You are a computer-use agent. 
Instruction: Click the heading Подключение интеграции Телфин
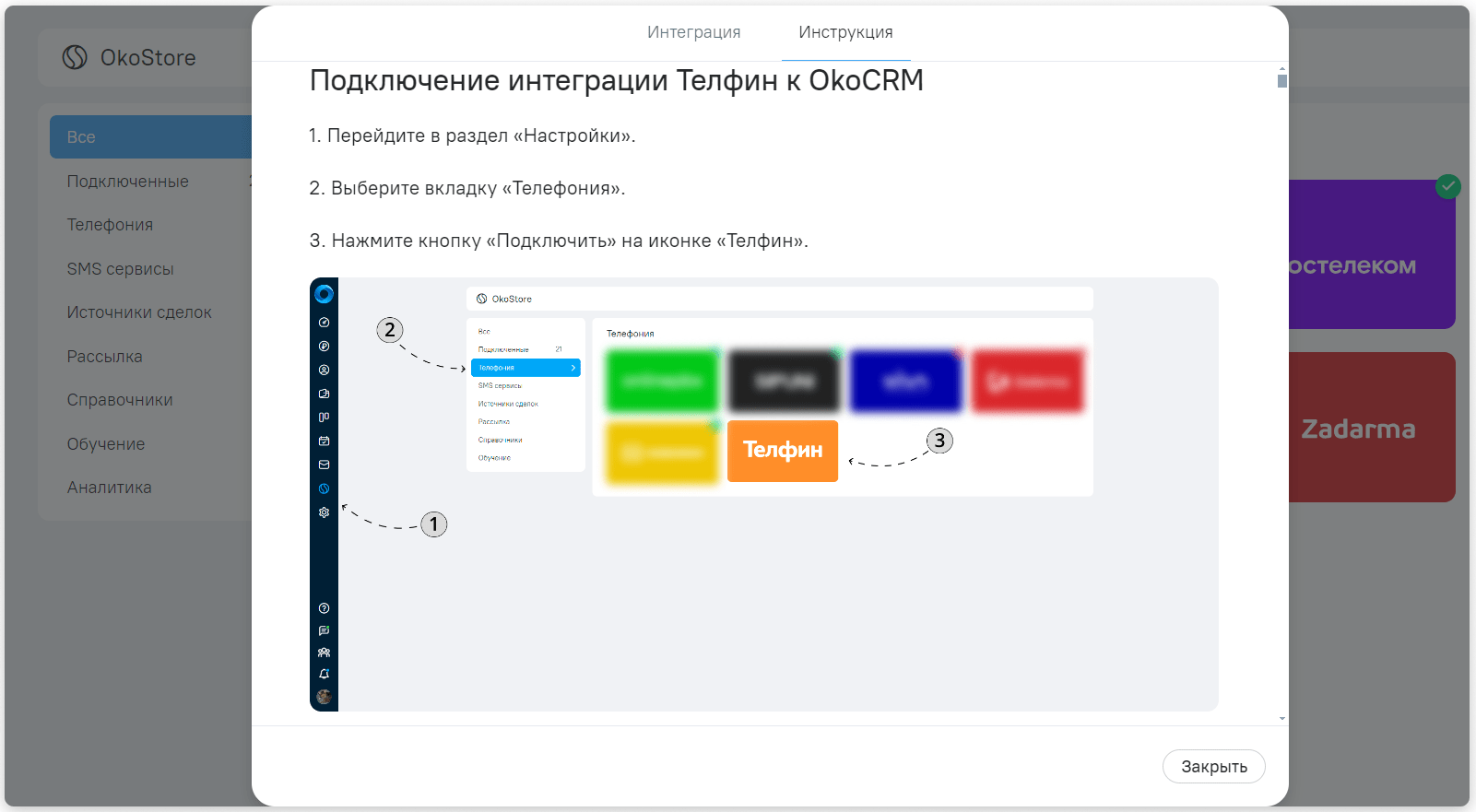[616, 80]
